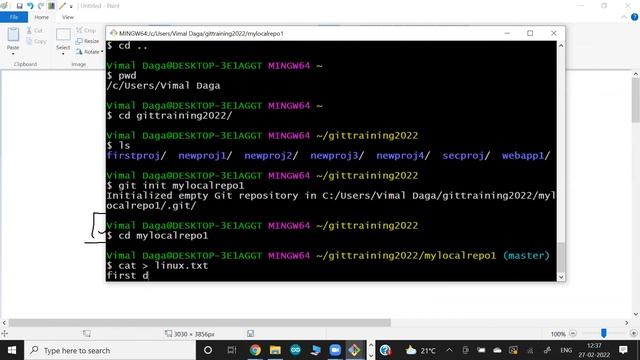Click the Get Help question mark taskbar icon
This screenshot has width=640, height=360.
(x=385, y=350)
